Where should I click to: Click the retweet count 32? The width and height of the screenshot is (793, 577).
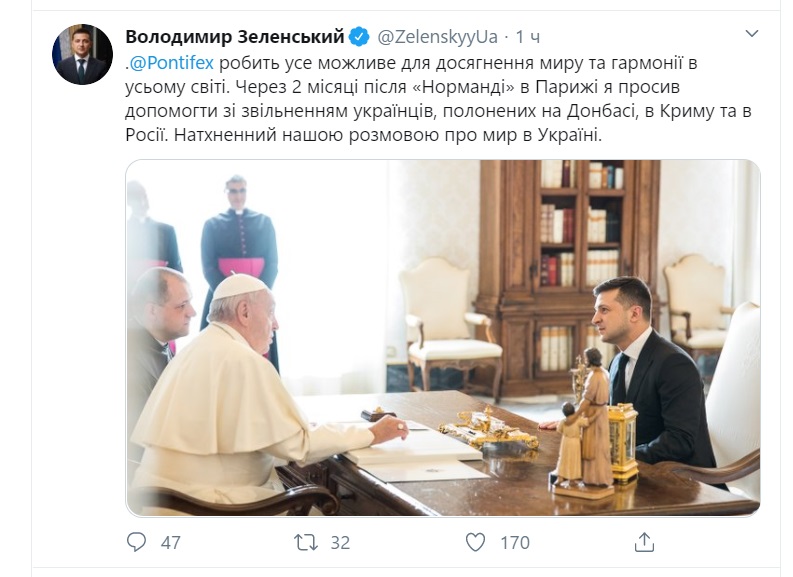pyautogui.click(x=340, y=543)
